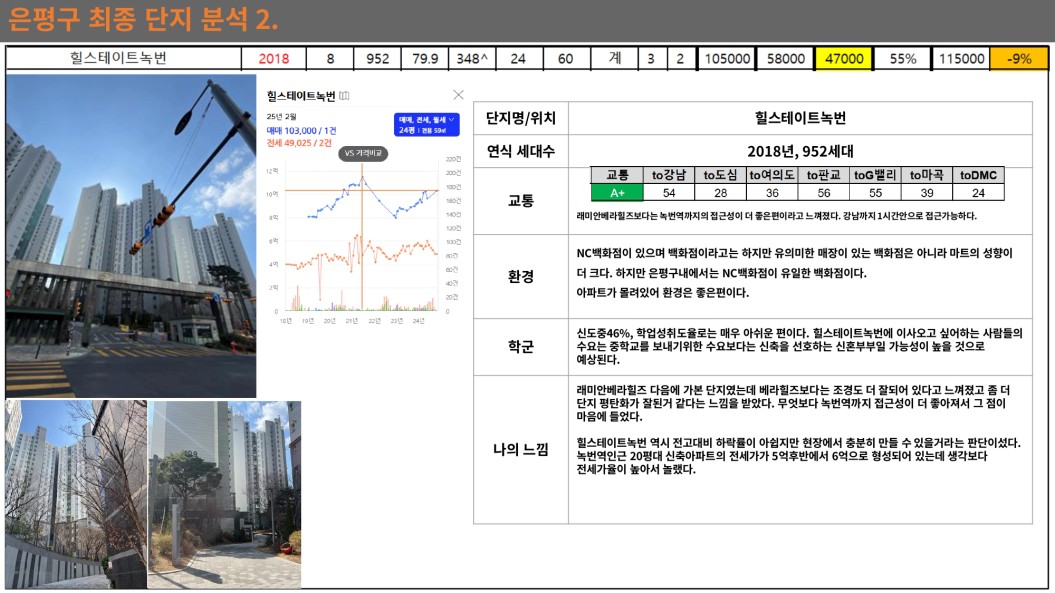Image resolution: width=1055 pixels, height=593 pixels.
Task: Click the paragraph starting NC백화점이 있으며
Action: tap(795, 263)
